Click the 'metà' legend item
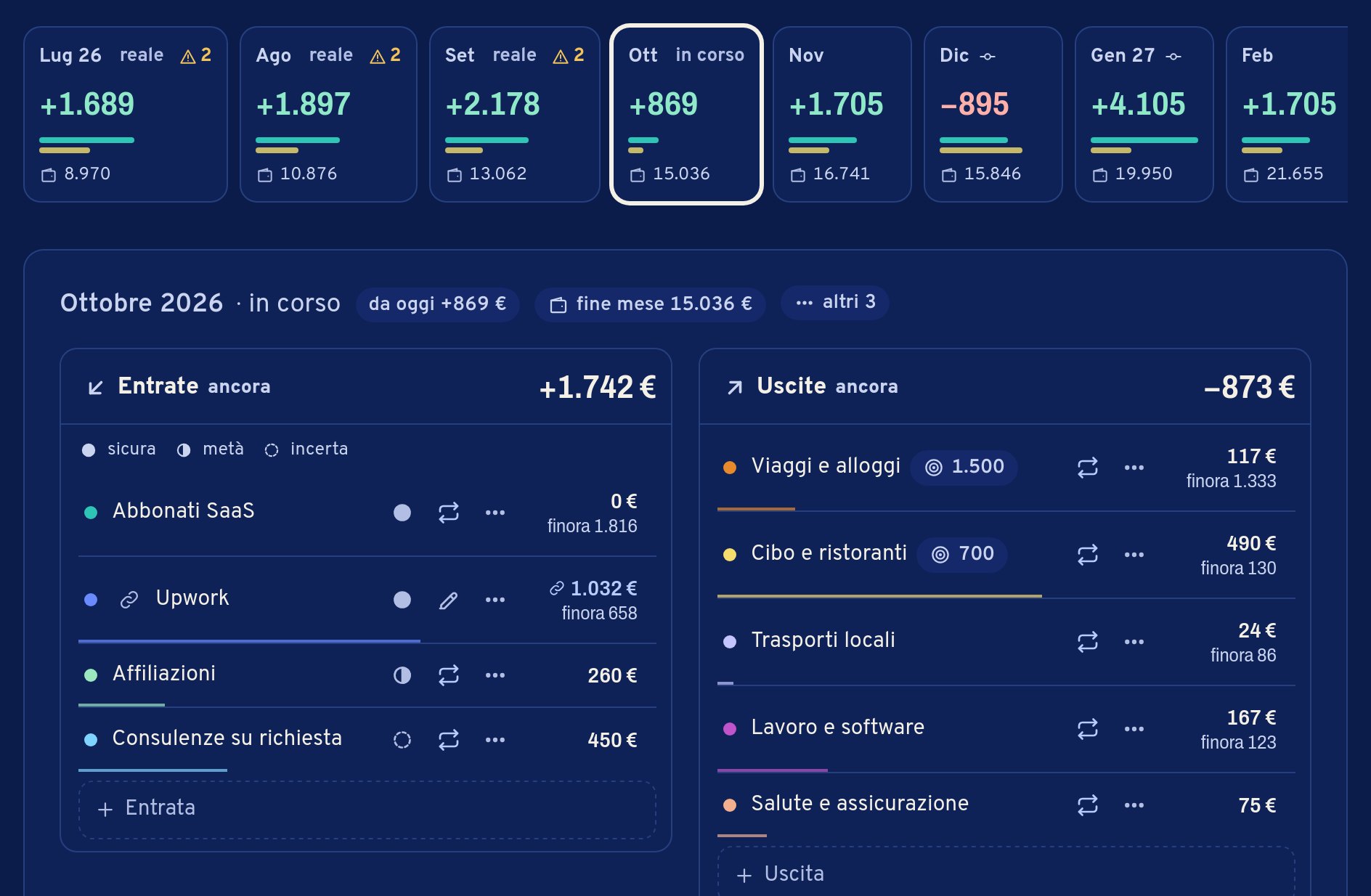This screenshot has width=1371, height=896. [x=211, y=449]
